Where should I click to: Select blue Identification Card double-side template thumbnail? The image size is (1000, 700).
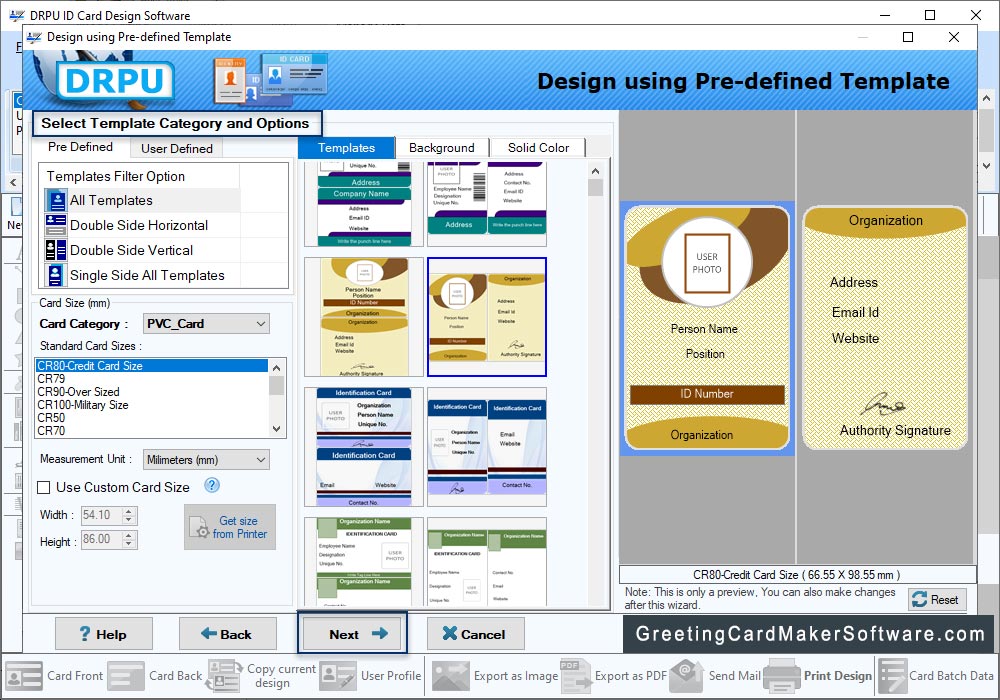487,447
